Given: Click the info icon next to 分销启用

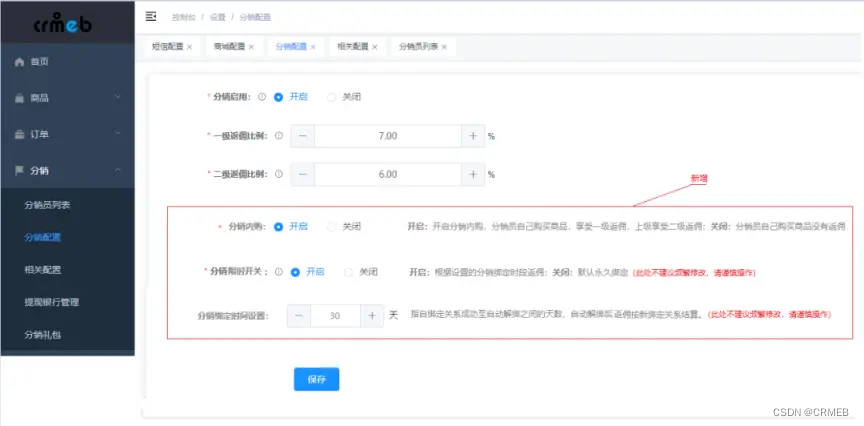Looking at the screenshot, I should 262,96.
